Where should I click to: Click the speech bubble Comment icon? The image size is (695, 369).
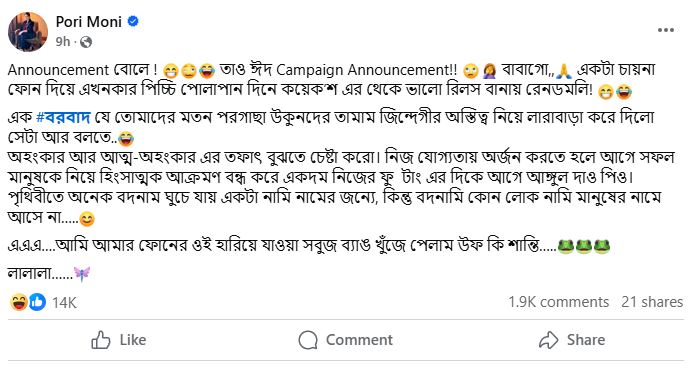click(x=308, y=340)
